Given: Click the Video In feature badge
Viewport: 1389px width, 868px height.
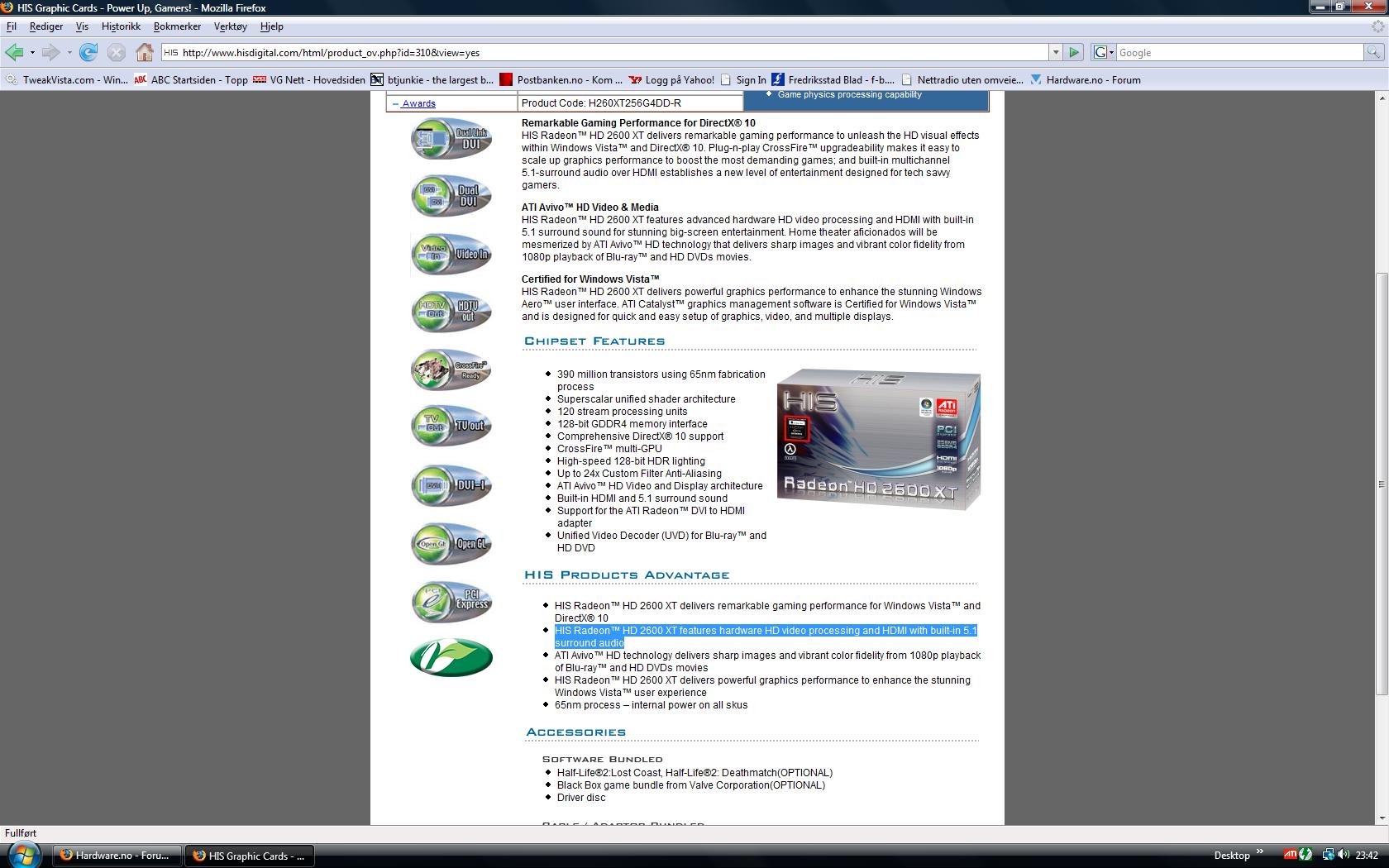Looking at the screenshot, I should 451,254.
